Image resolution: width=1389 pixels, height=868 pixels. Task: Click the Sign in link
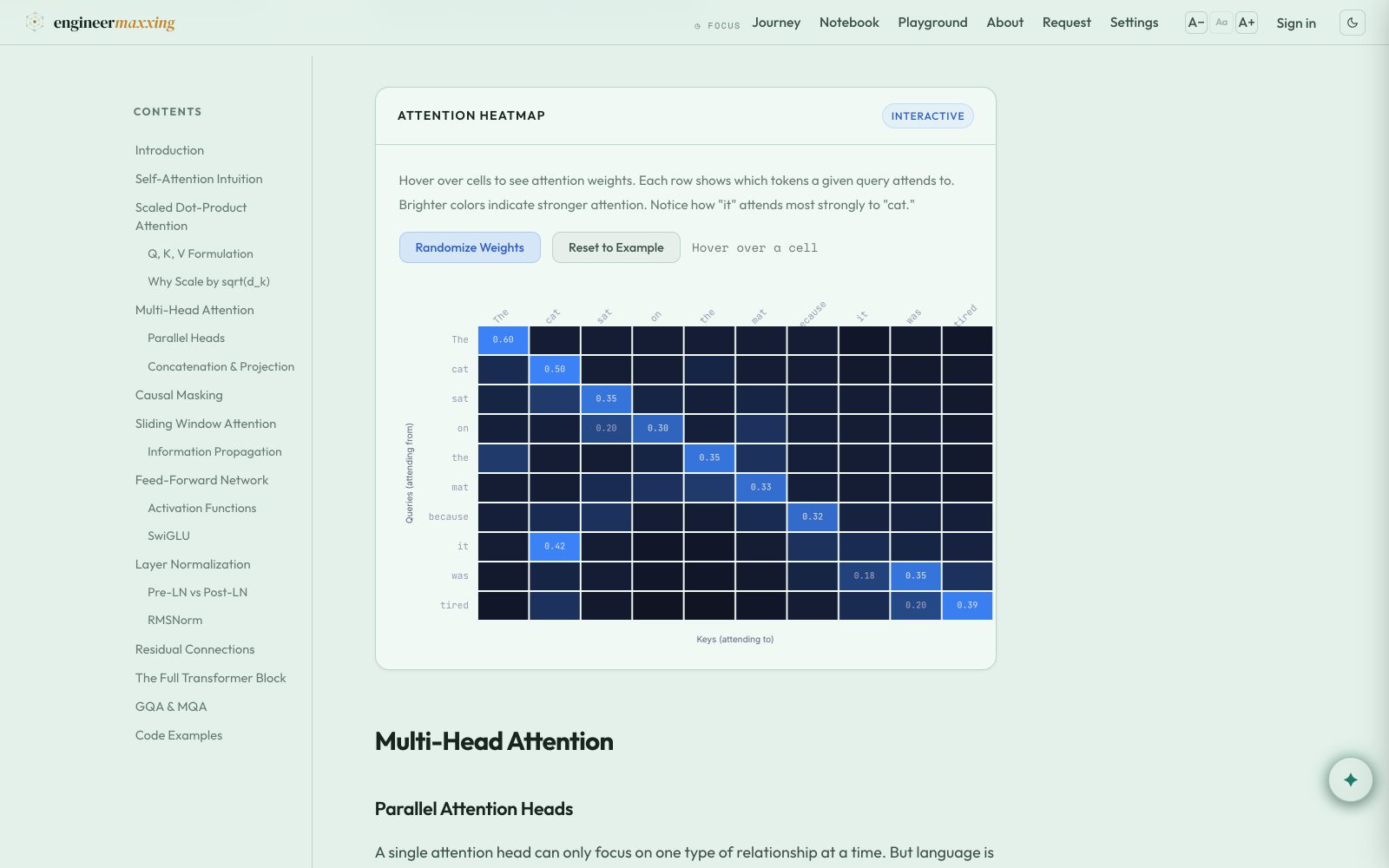[1296, 23]
